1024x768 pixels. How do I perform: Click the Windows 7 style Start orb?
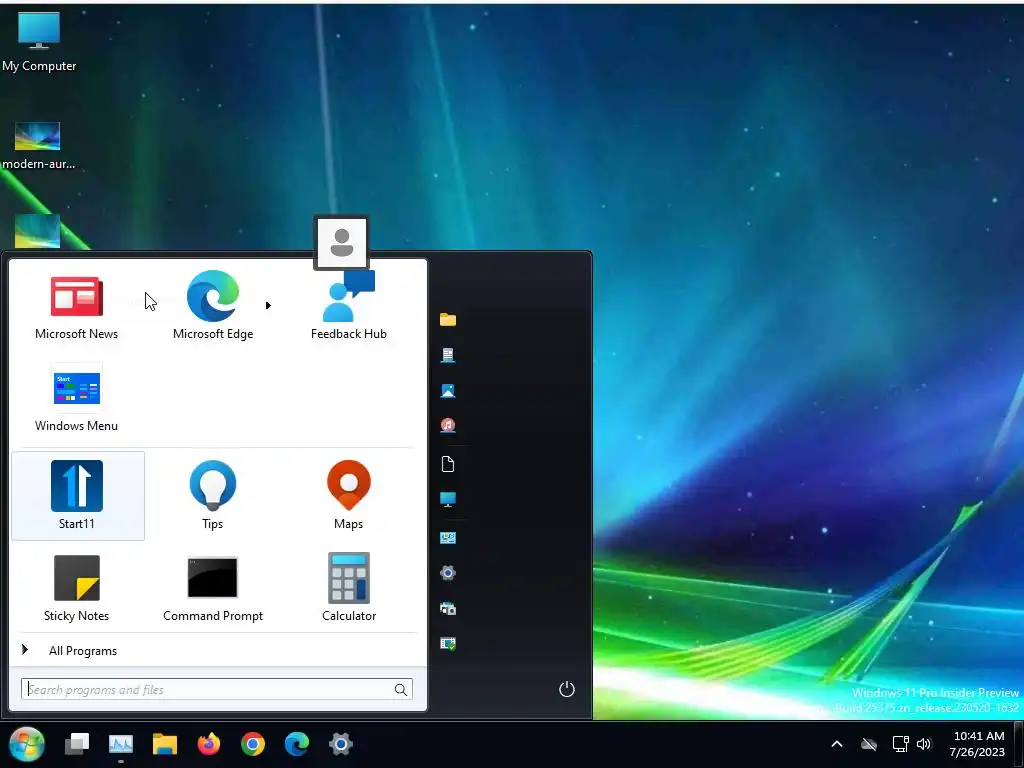tap(27, 744)
